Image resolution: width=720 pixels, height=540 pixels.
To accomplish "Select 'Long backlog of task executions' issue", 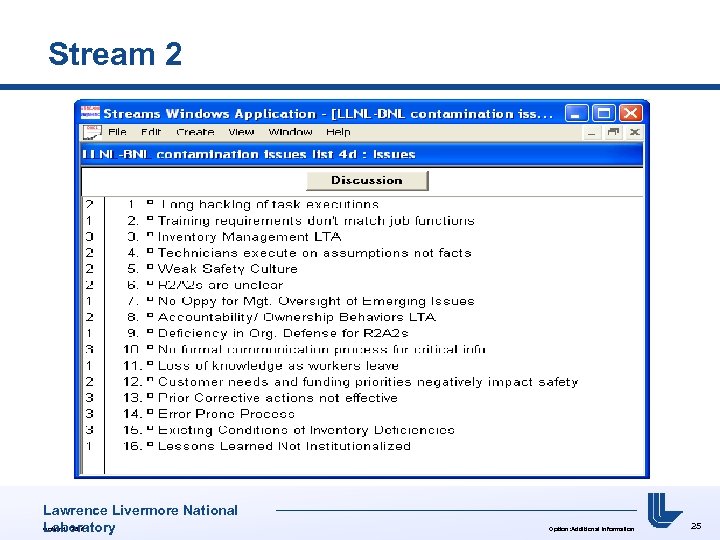I will [x=269, y=204].
